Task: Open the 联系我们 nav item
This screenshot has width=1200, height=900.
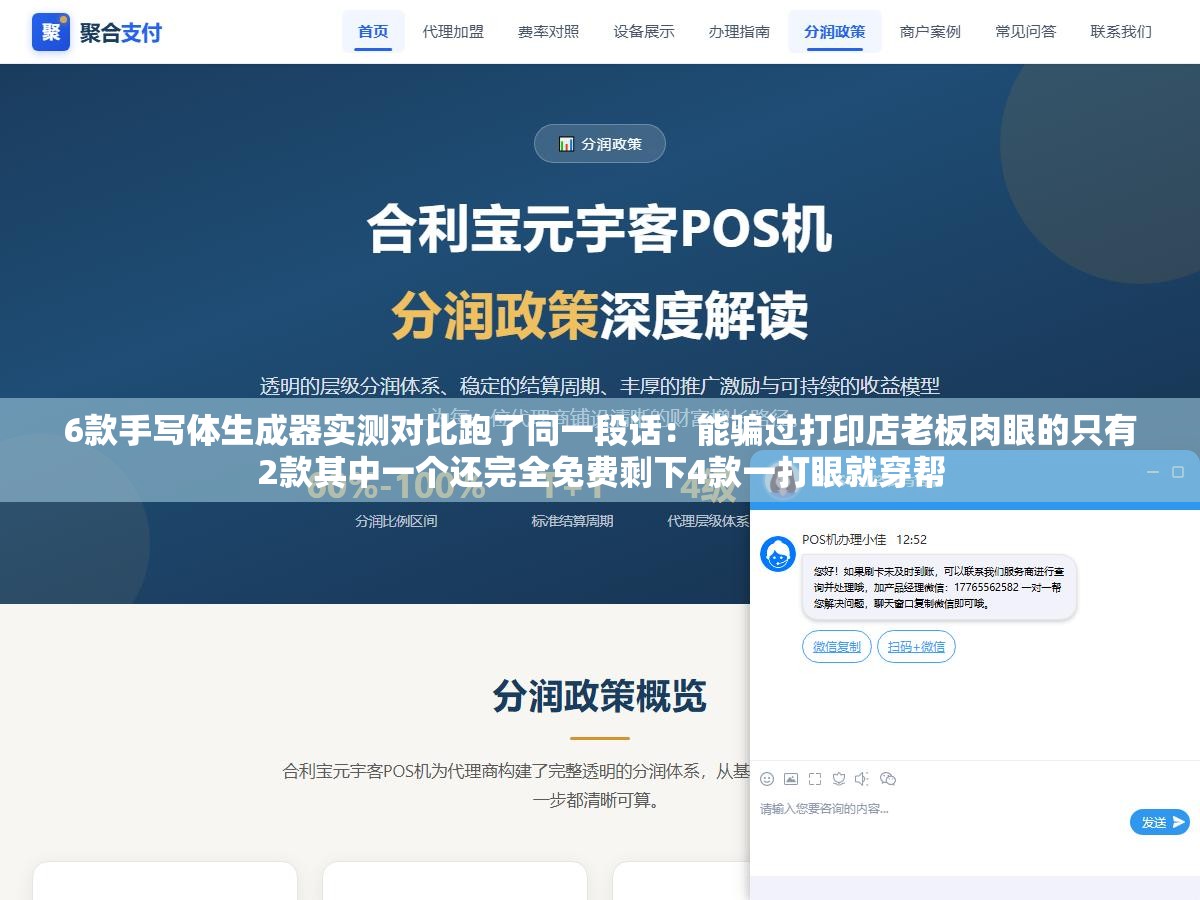Action: pos(1121,31)
